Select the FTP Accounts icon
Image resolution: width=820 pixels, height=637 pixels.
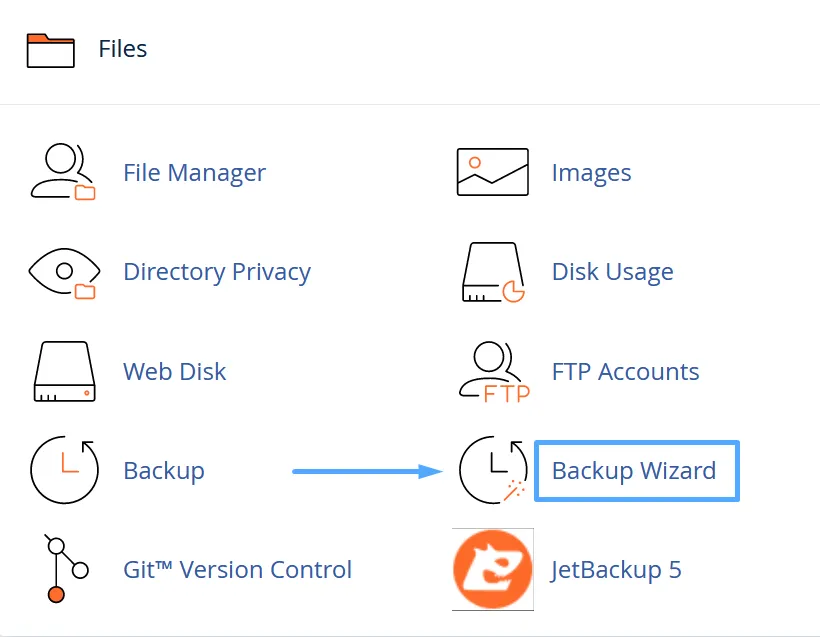492,371
